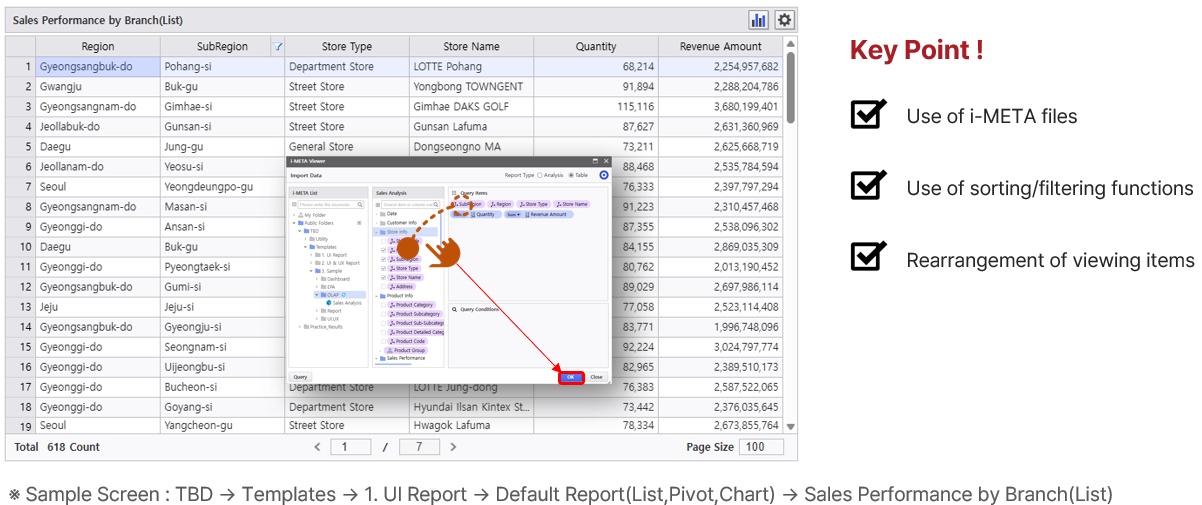Select the Table report type radio
Screen dimensions: 1202x505
pos(570,175)
